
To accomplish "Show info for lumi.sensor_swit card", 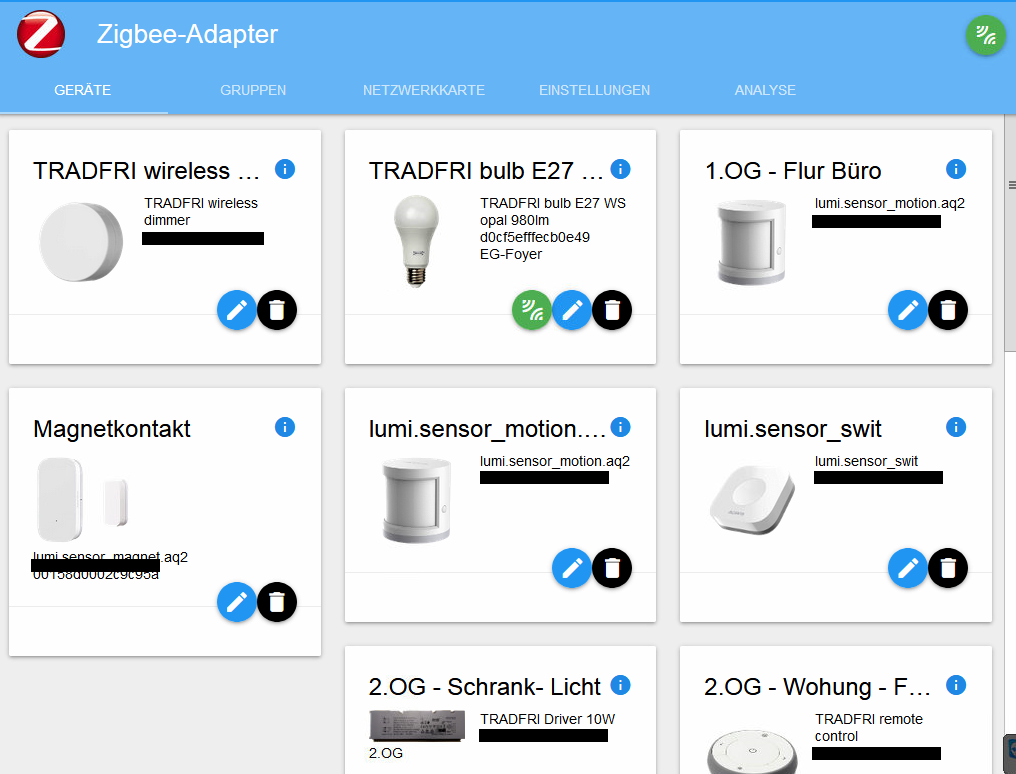I will (956, 427).
